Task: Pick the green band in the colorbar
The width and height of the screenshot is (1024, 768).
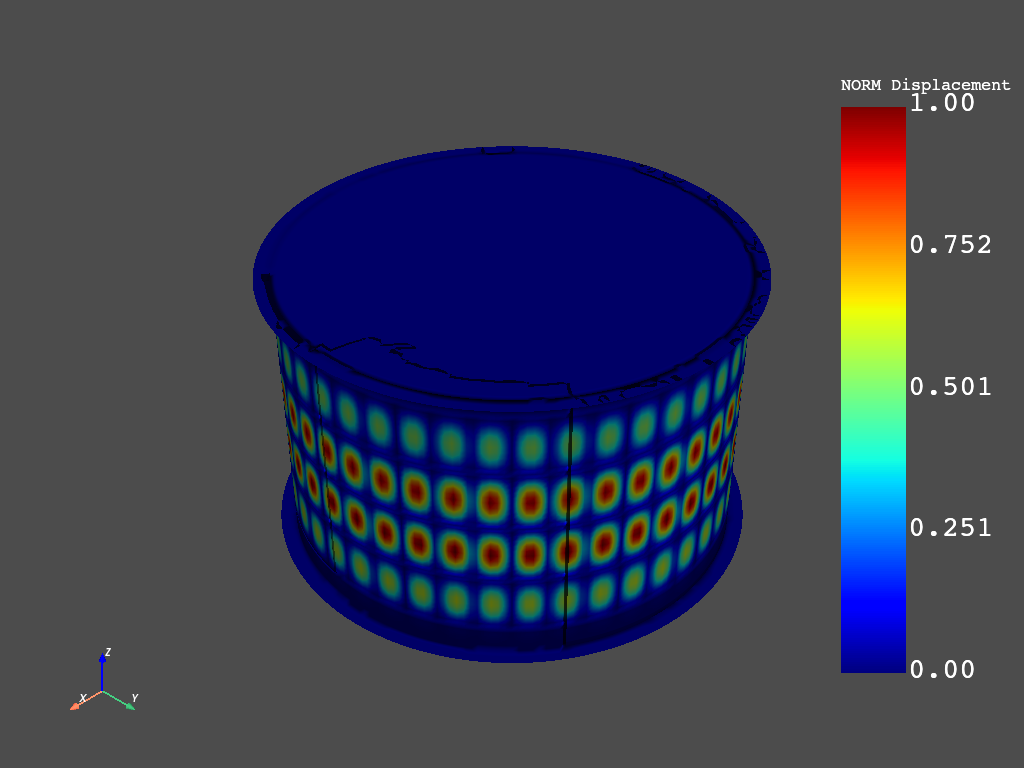Action: click(873, 390)
